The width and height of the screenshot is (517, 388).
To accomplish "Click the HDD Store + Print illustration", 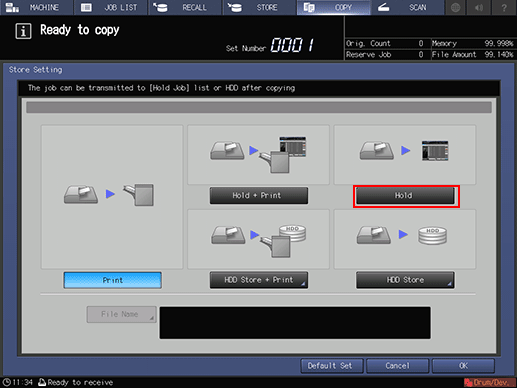I will (258, 239).
